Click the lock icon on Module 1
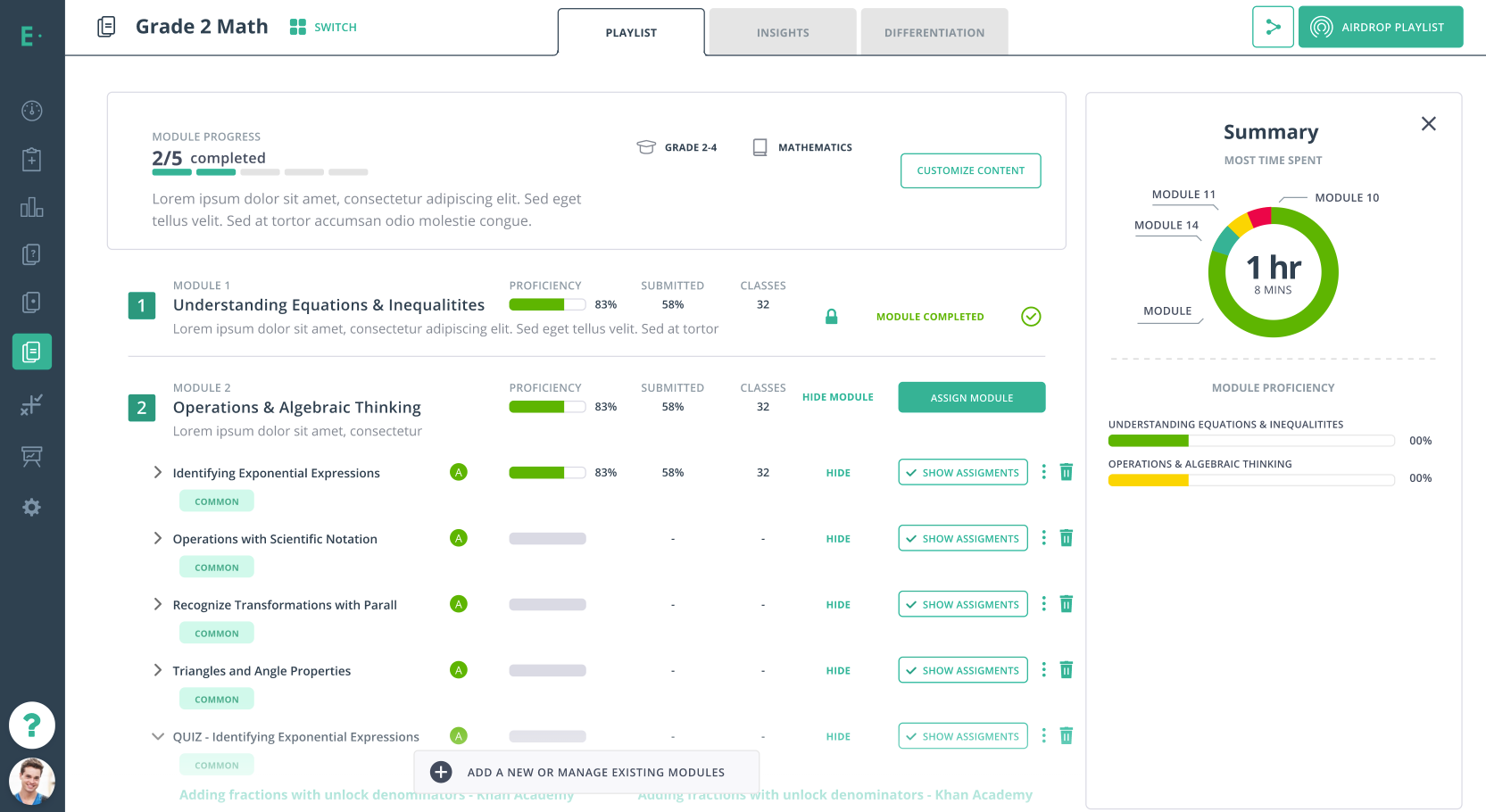Screen dimensions: 1486x812 coord(831,317)
